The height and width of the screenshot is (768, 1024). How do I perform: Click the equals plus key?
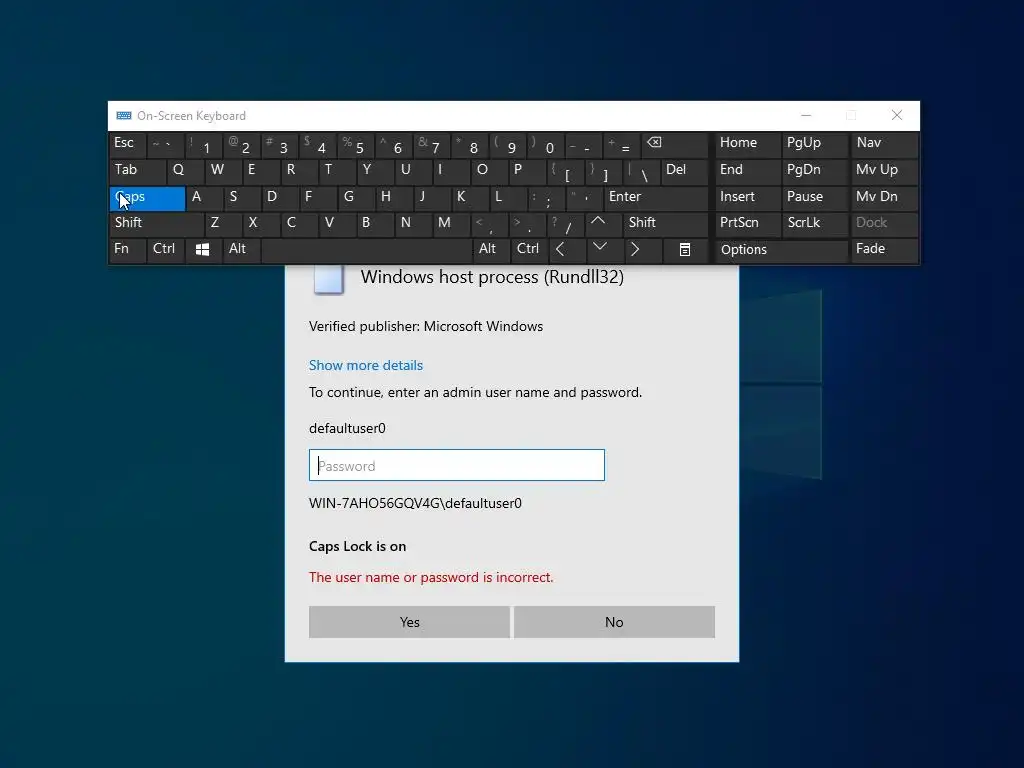pyautogui.click(x=621, y=145)
